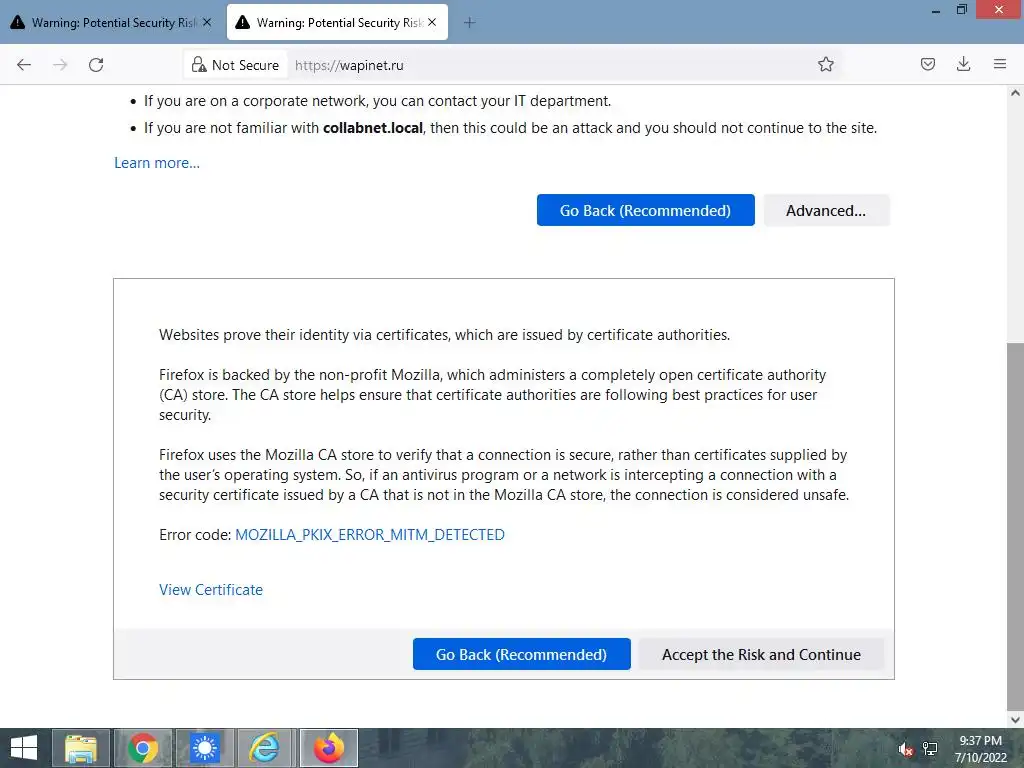
Task: Open the blue sun app in taskbar
Action: (204, 748)
